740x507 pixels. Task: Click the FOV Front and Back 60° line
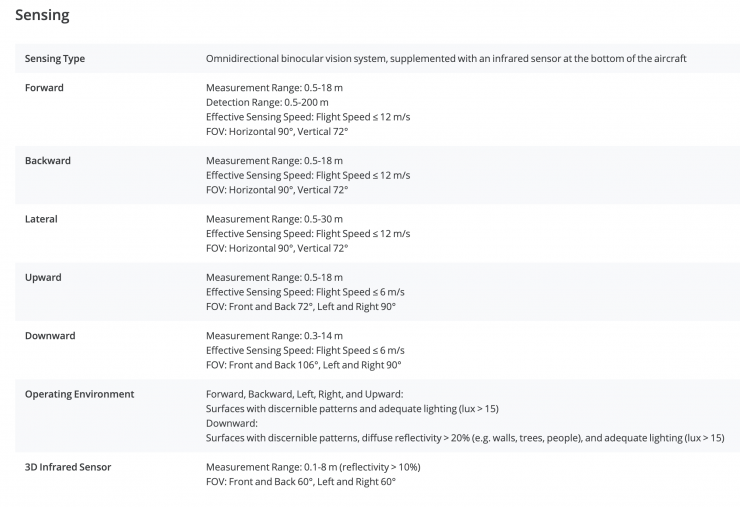pyautogui.click(x=301, y=482)
